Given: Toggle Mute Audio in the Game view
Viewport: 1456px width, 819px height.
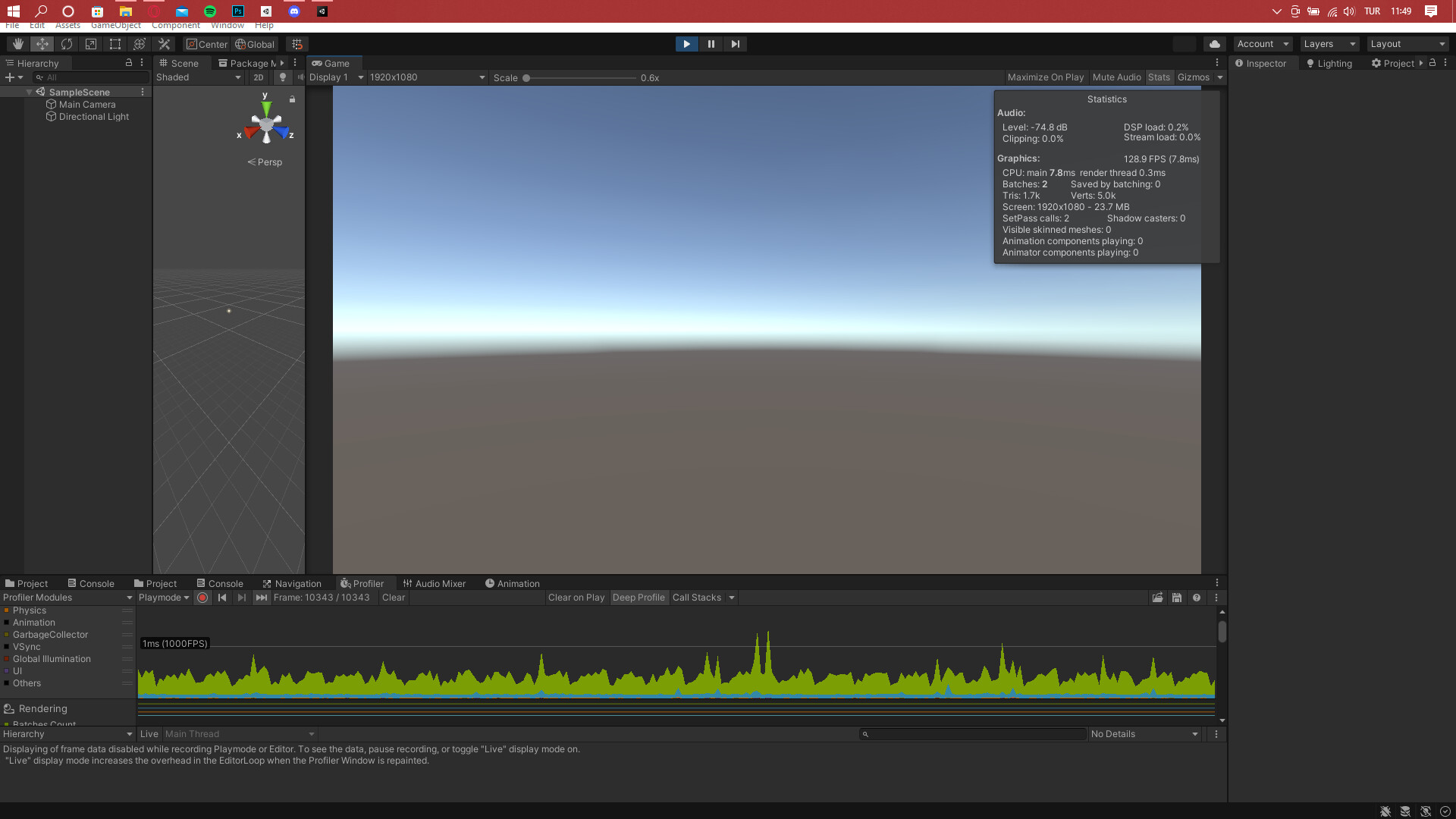Looking at the screenshot, I should click(x=1116, y=77).
